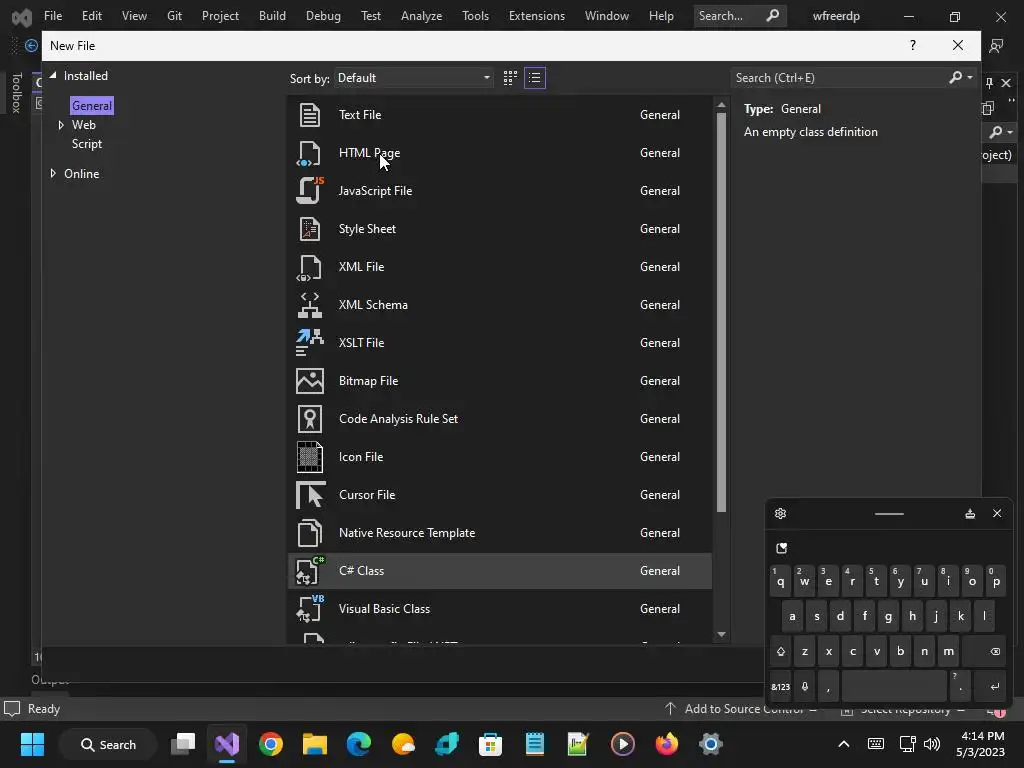Viewport: 1024px width, 768px height.
Task: Open clipboard on touch keyboard
Action: click(781, 548)
